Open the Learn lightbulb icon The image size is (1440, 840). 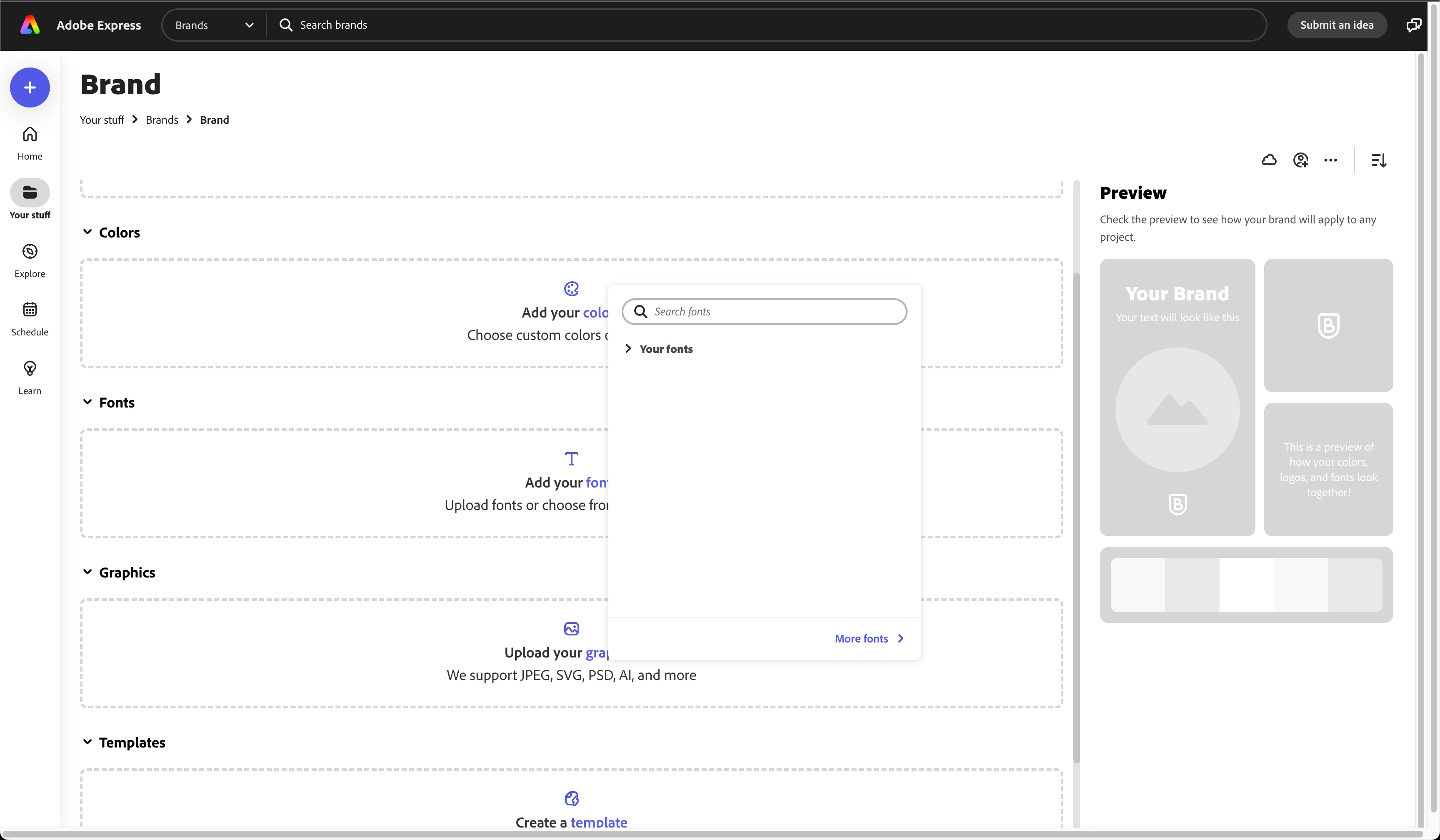point(30,378)
